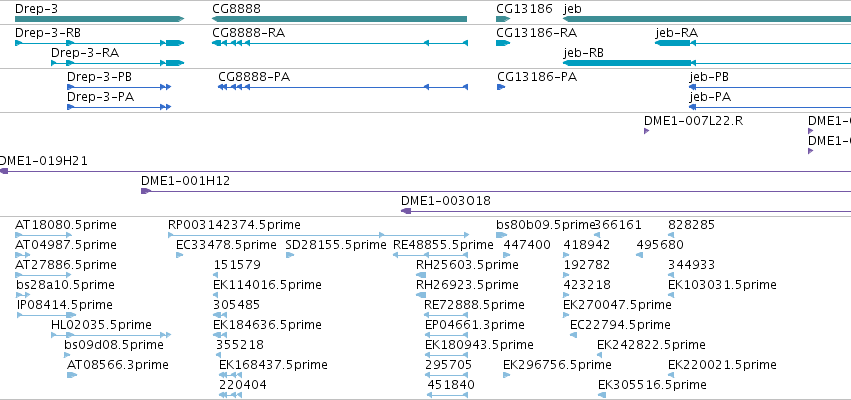Select the jeb-RB transcript thick bar
Screen dimensions: 851x400
tap(627, 63)
